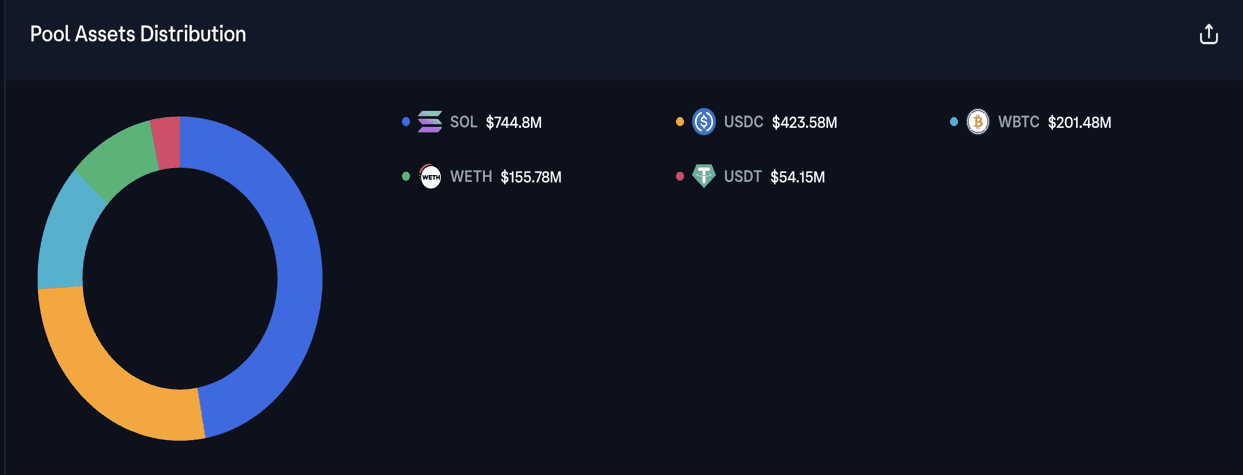1243x475 pixels.
Task: Select the orange USDC legend dot
Action: (x=680, y=122)
